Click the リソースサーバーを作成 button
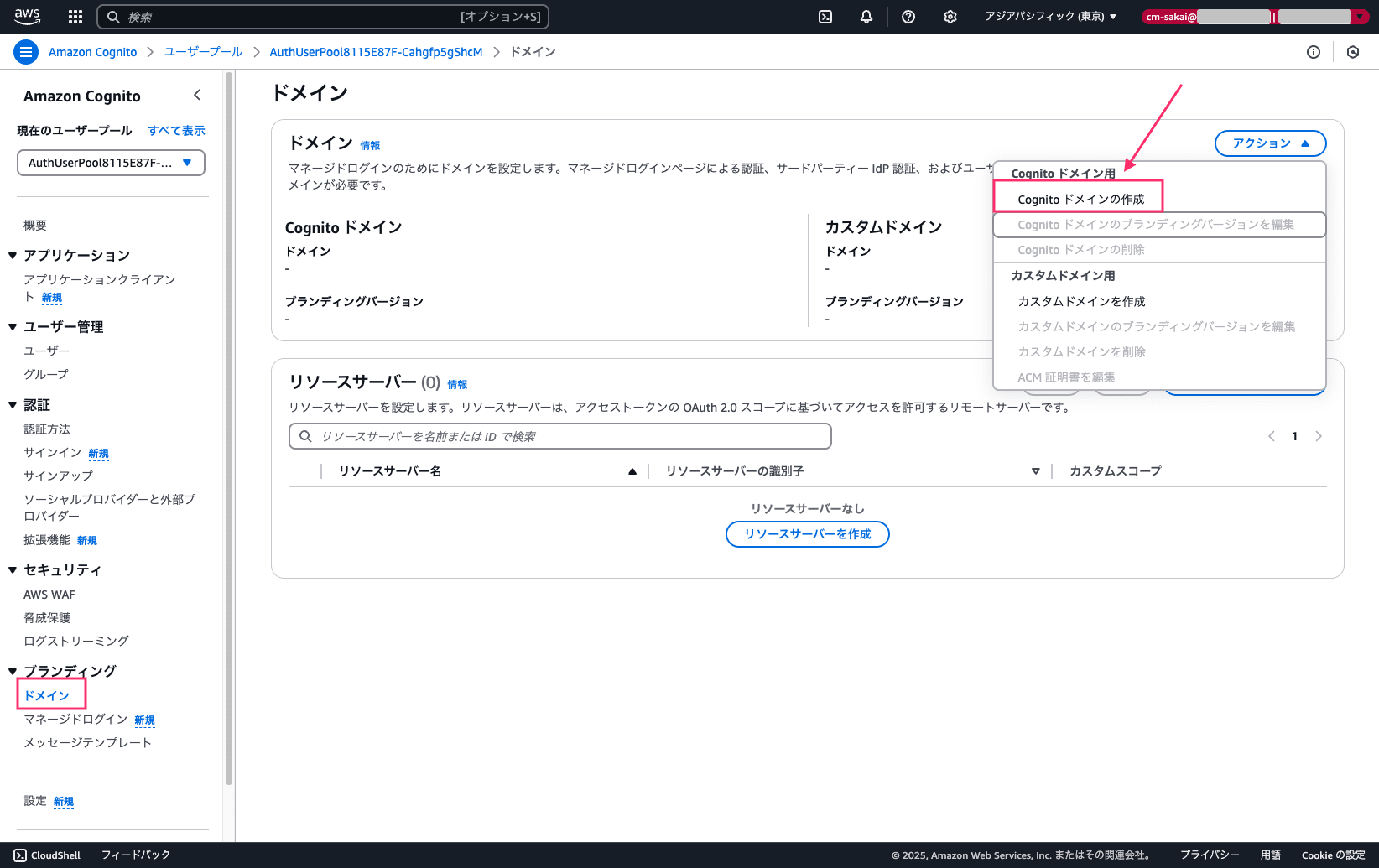 [807, 534]
